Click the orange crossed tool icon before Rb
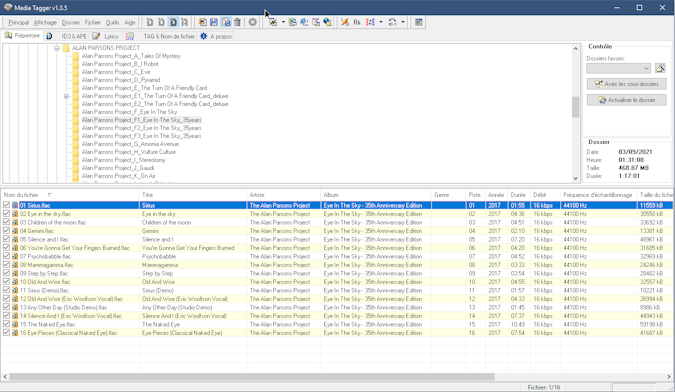The width and height of the screenshot is (675, 392). click(x=345, y=22)
